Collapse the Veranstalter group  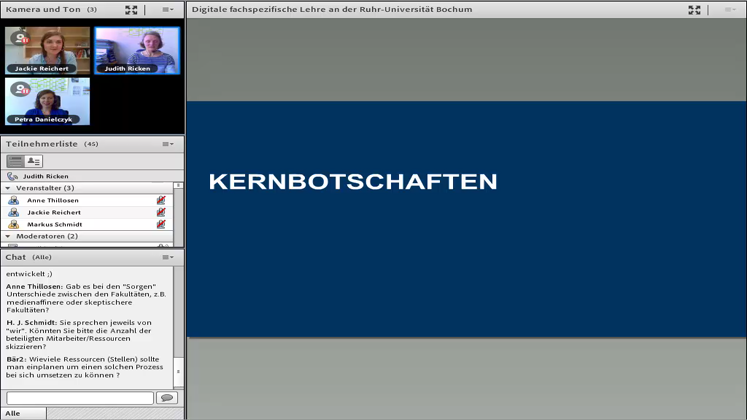pos(8,188)
